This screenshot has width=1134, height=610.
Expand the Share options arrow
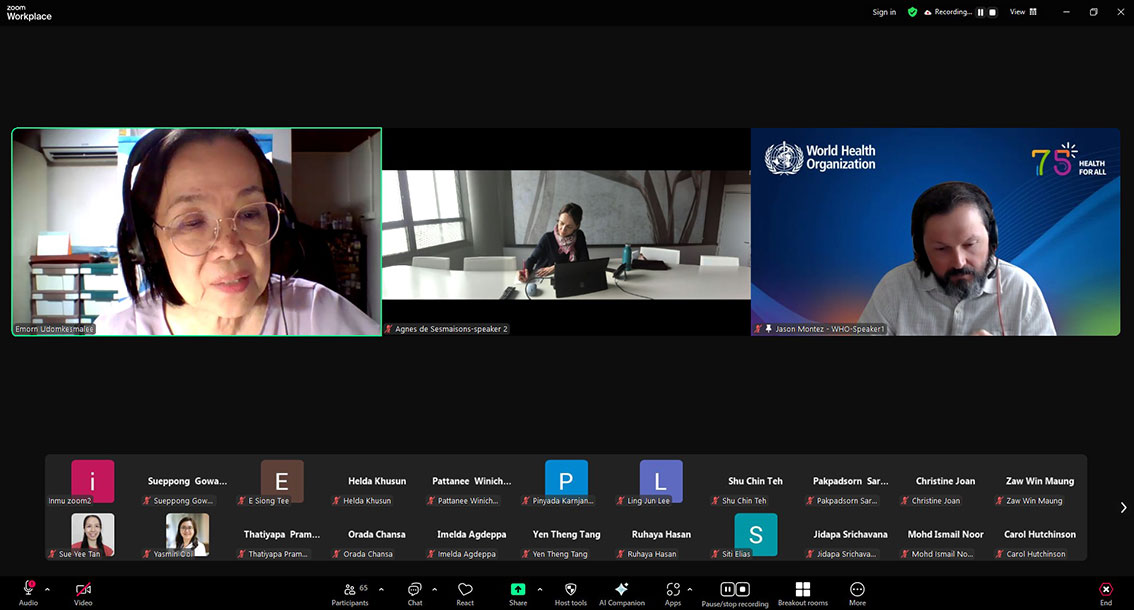540,589
